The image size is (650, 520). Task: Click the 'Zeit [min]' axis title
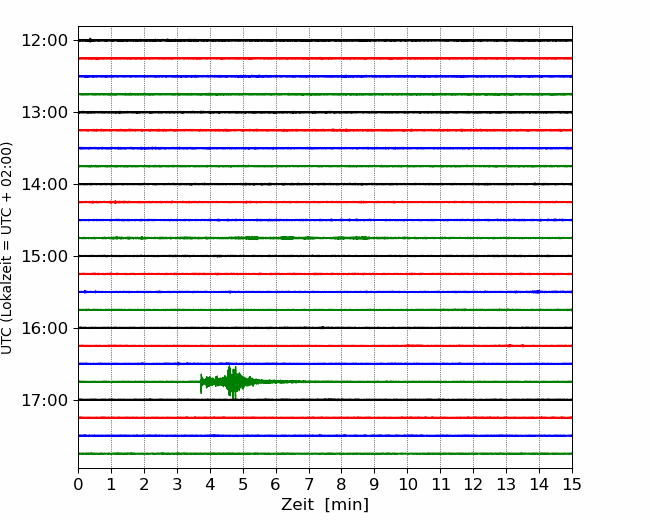[x=325, y=505]
